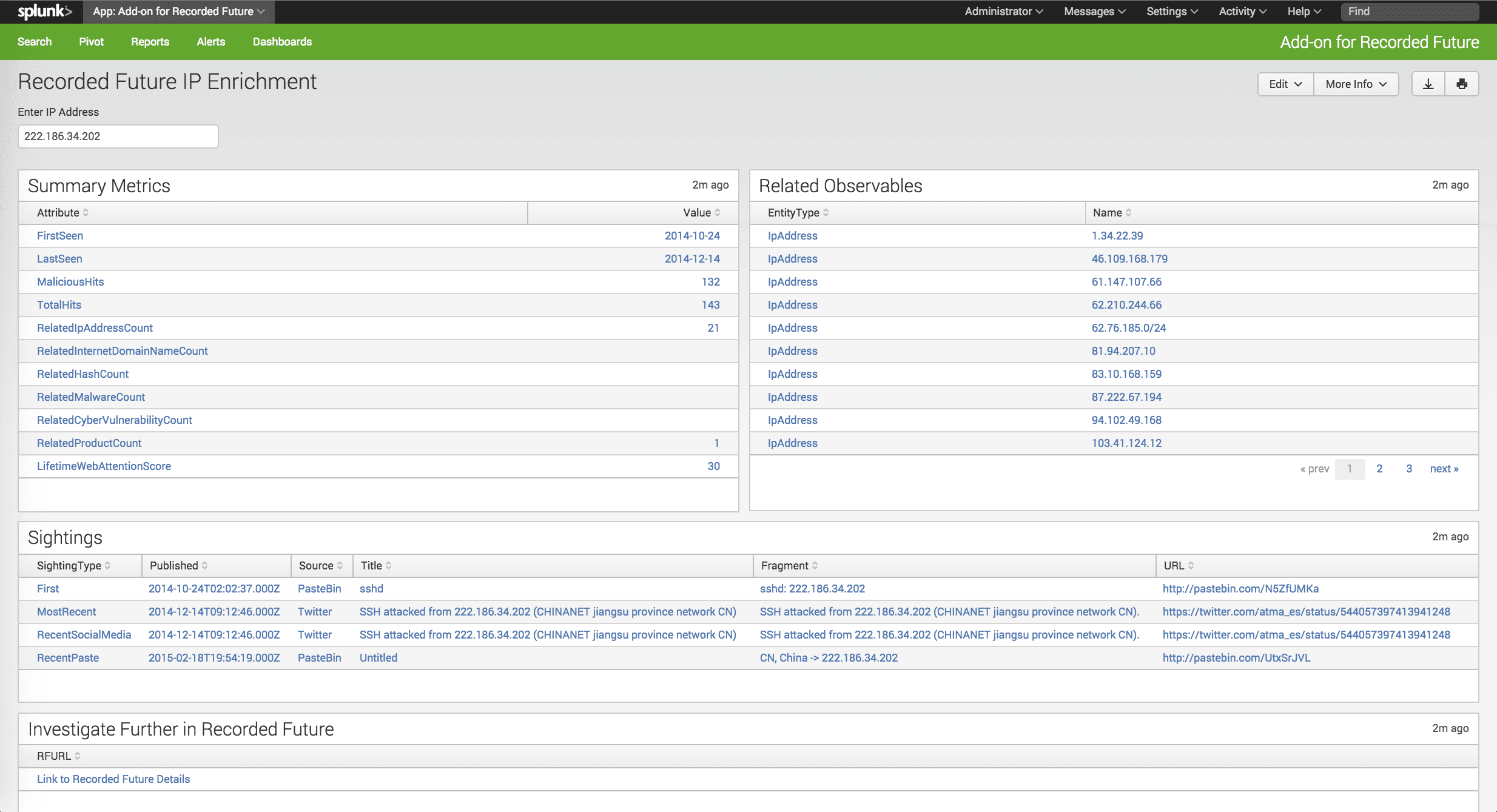Open Link to Recorded Future Details
The image size is (1497, 812).
coord(113,779)
